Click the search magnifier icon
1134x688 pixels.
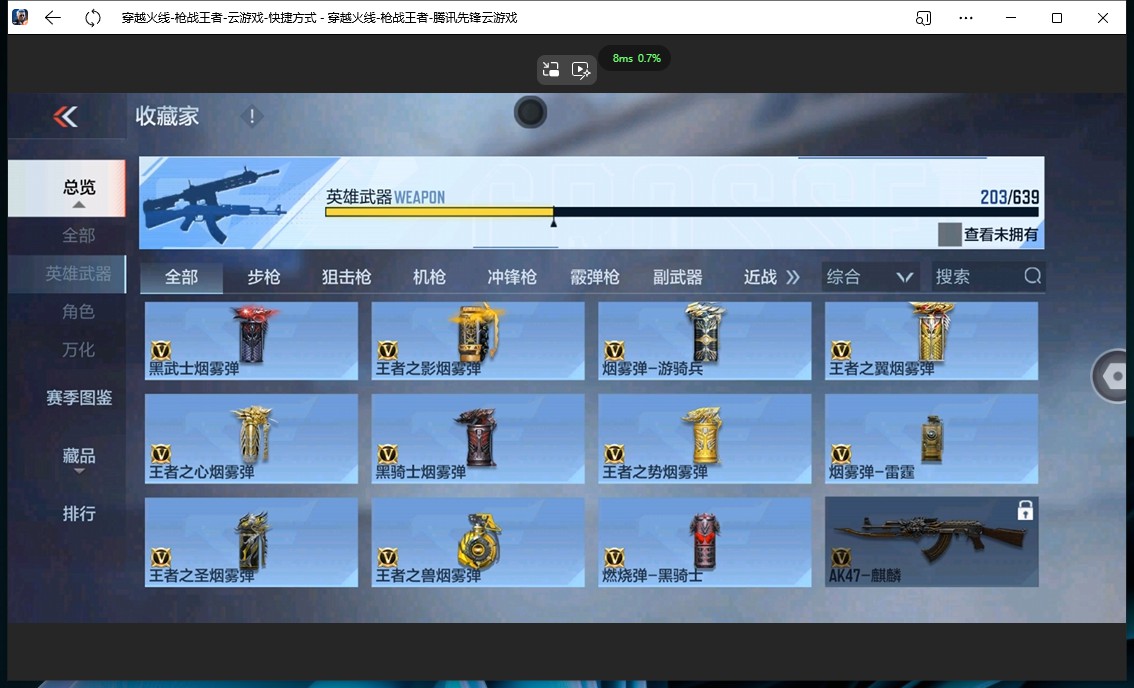click(1033, 276)
